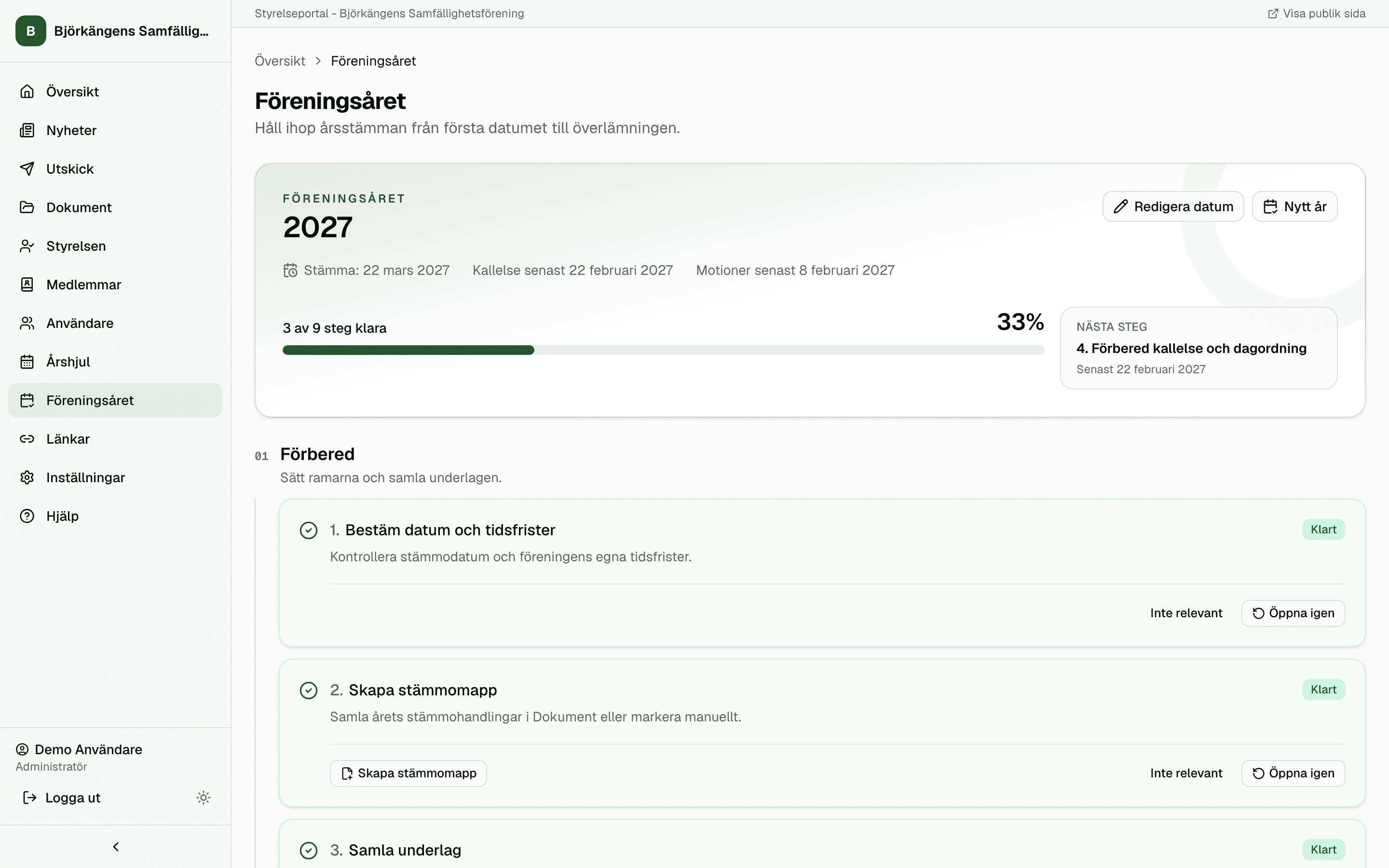Click the Björkängens Samfällig… association name
Viewport: 1389px width, 868px height.
[x=132, y=31]
